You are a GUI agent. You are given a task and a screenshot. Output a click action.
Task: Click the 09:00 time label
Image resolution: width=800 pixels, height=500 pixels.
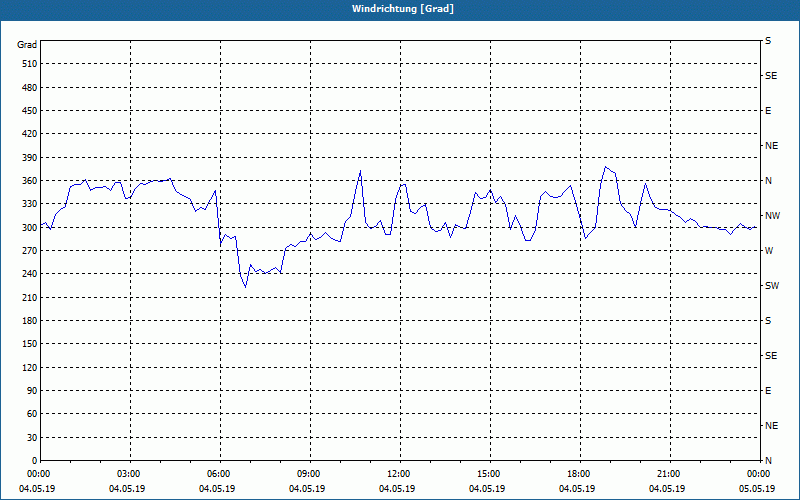pyautogui.click(x=310, y=474)
